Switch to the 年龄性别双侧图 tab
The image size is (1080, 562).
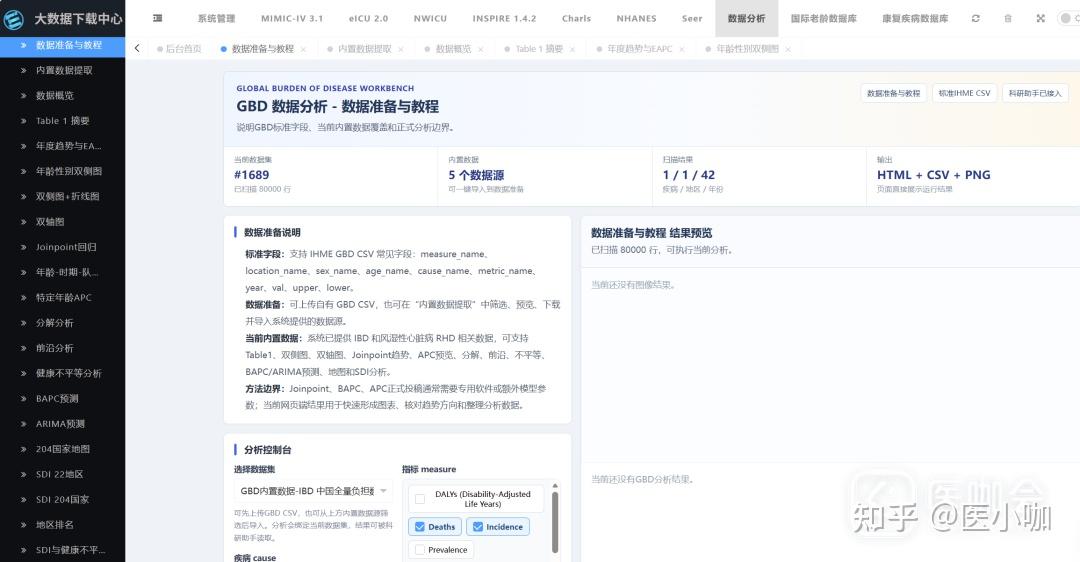(742, 49)
